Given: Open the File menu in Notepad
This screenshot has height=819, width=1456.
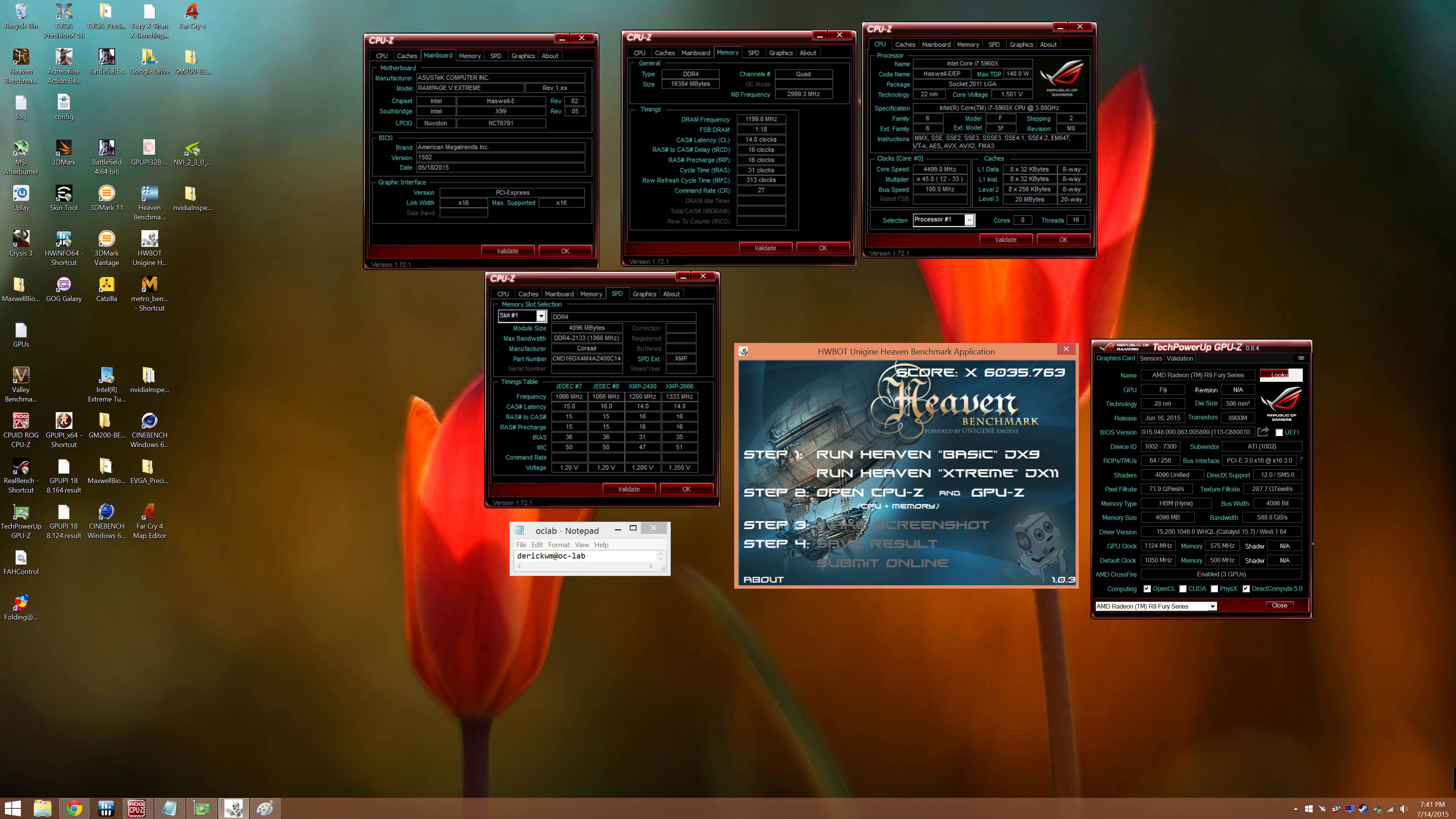Looking at the screenshot, I should (x=521, y=544).
